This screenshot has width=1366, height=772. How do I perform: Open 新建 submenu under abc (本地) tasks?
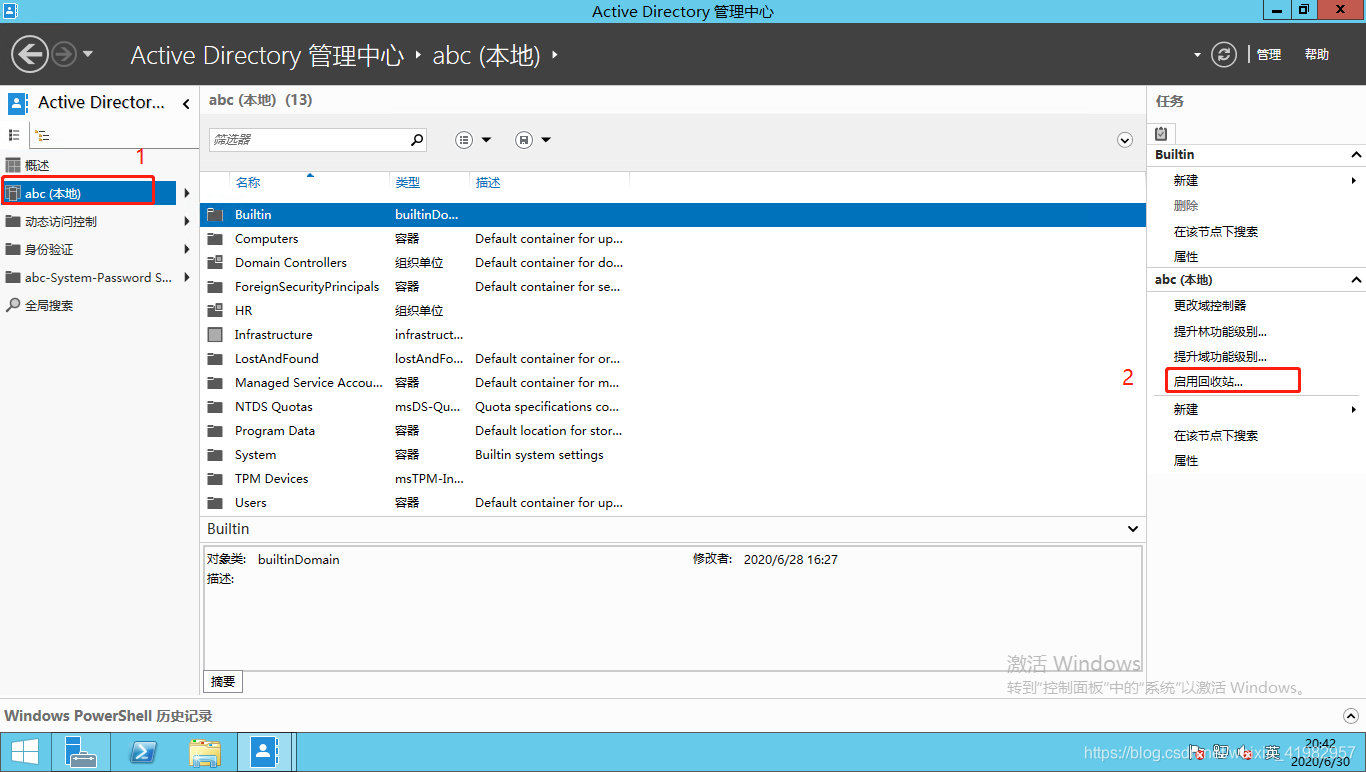1186,409
